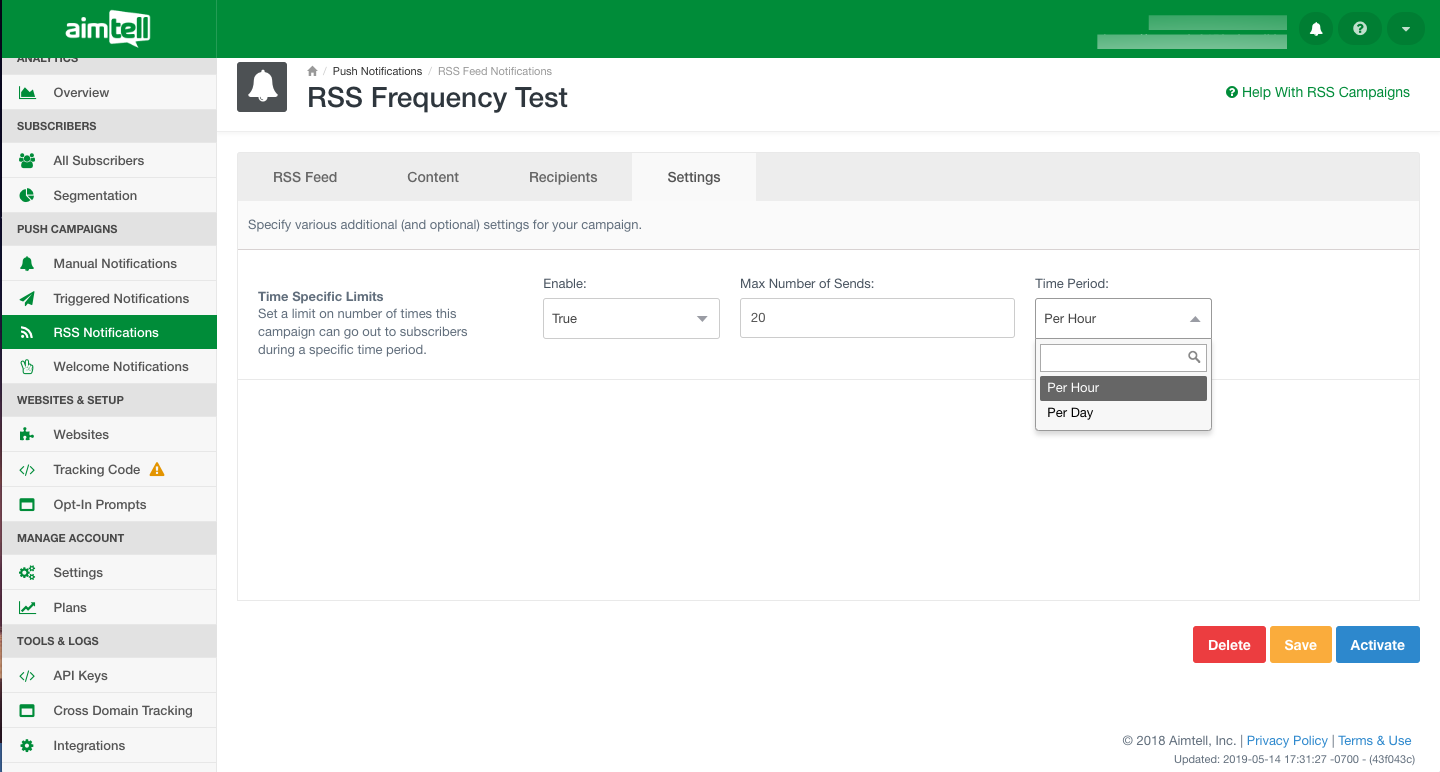The image size is (1440, 772).
Task: Open Overview in the sidebar
Action: coord(108,92)
